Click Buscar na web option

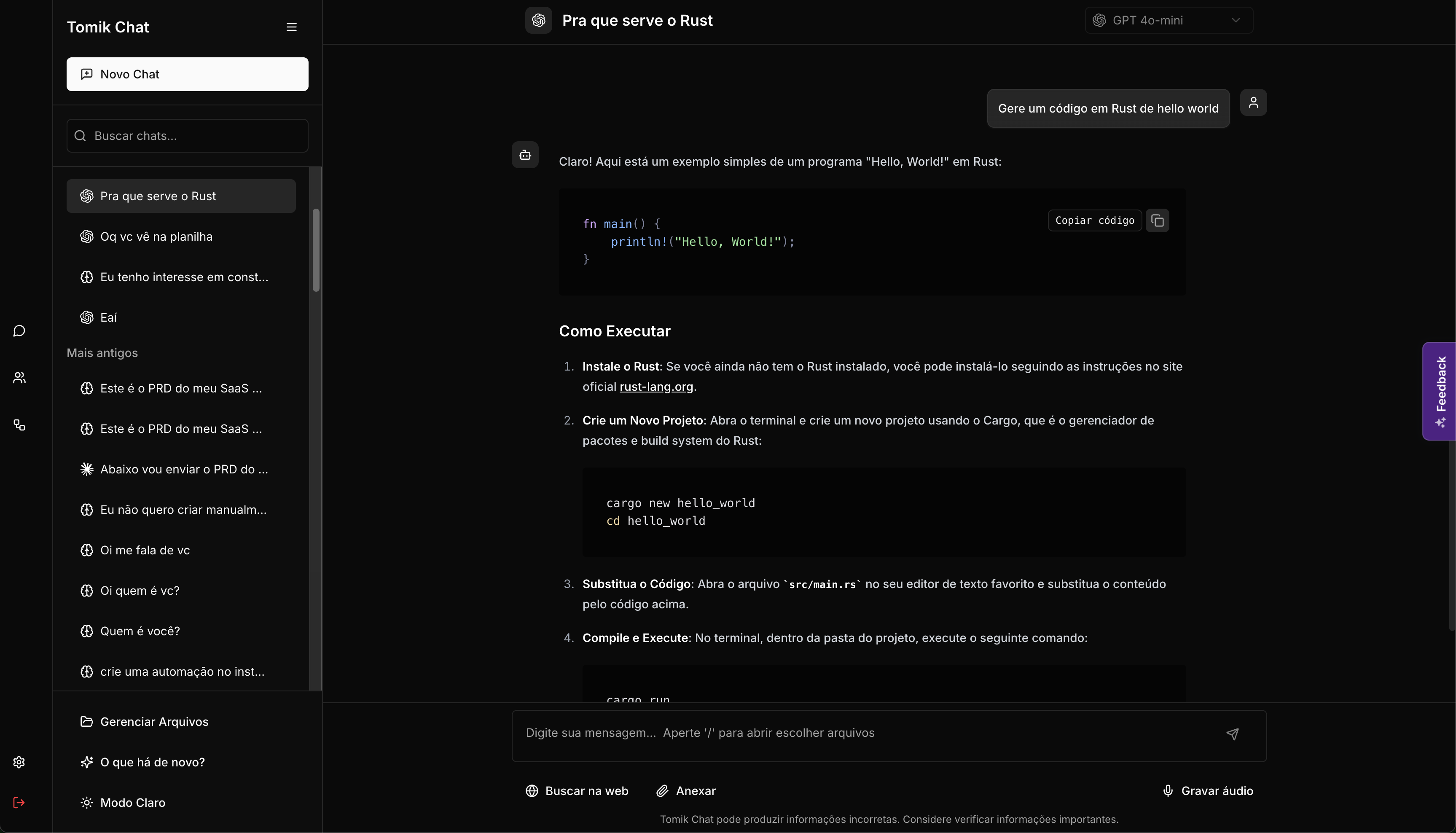[577, 791]
